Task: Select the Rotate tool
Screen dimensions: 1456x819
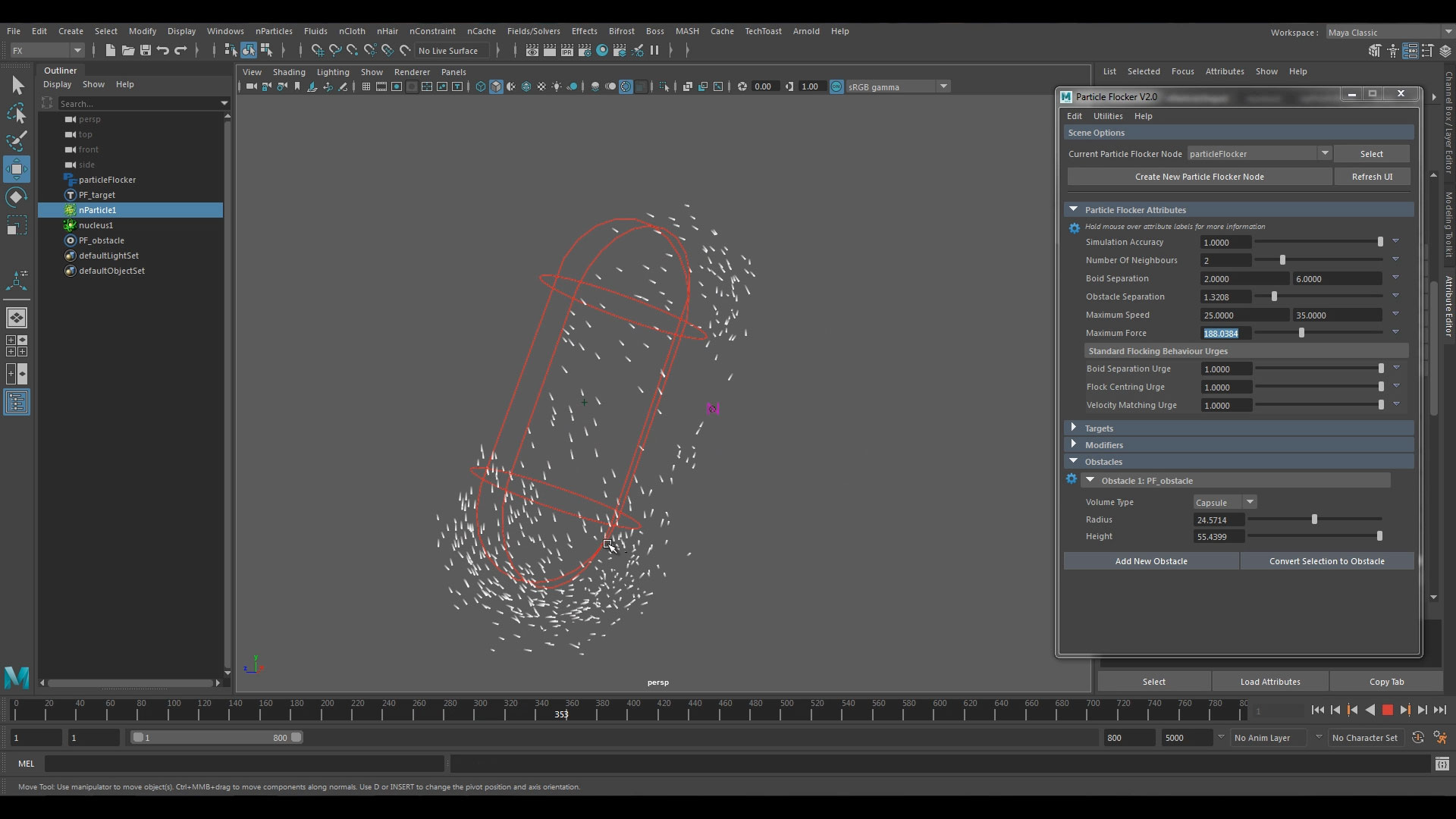Action: [17, 197]
